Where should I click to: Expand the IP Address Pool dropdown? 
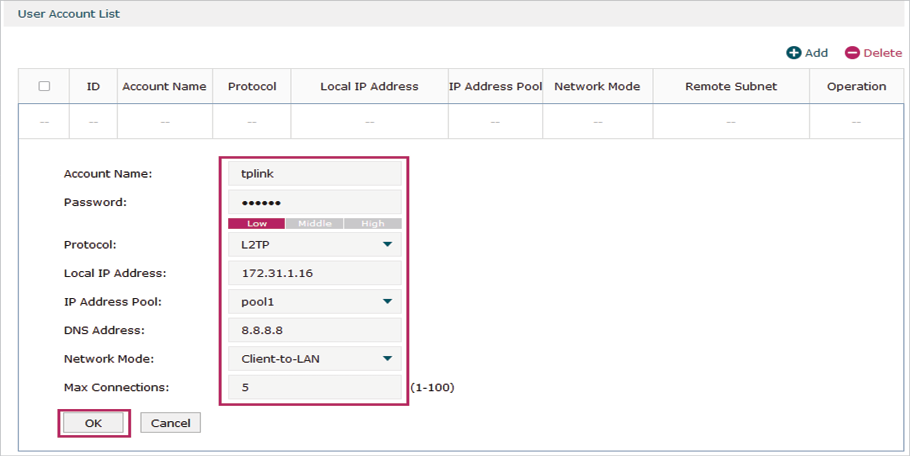pos(314,301)
